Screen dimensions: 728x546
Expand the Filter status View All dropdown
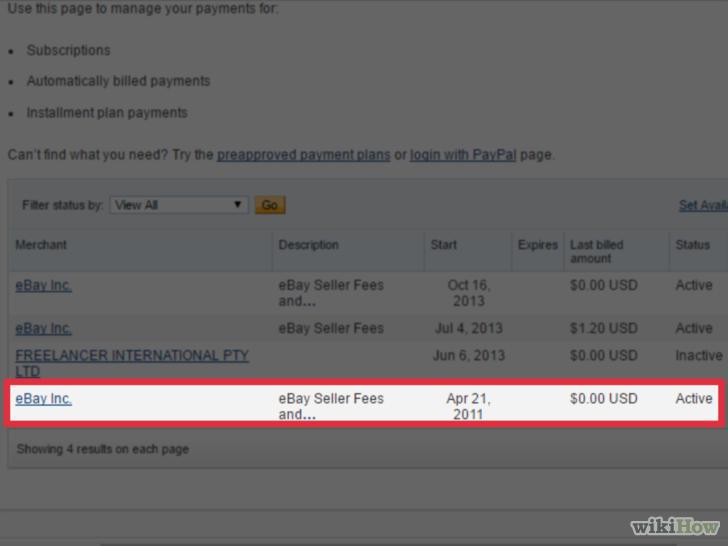coord(179,205)
